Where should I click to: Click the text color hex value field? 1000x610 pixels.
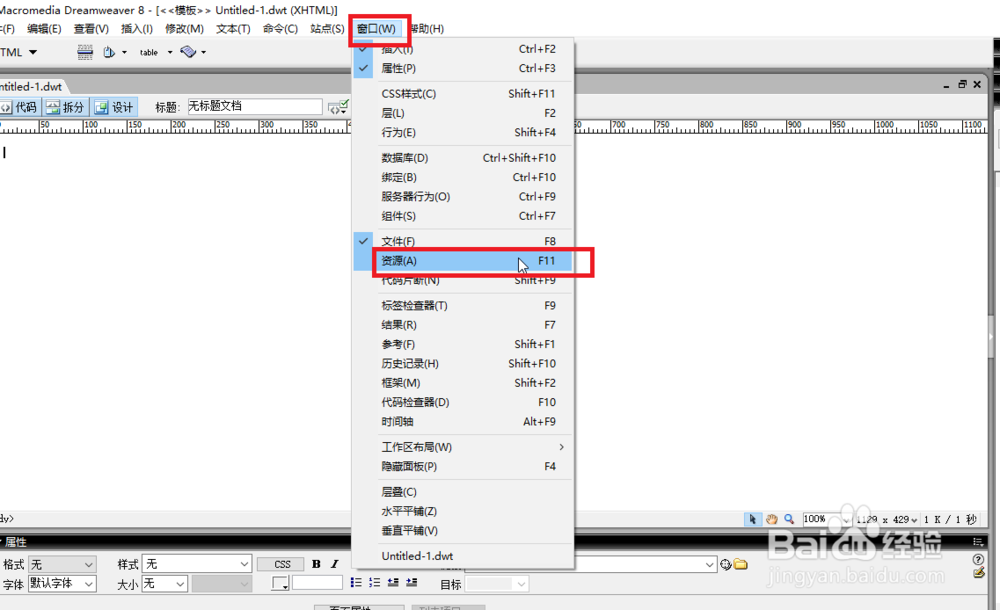318,583
